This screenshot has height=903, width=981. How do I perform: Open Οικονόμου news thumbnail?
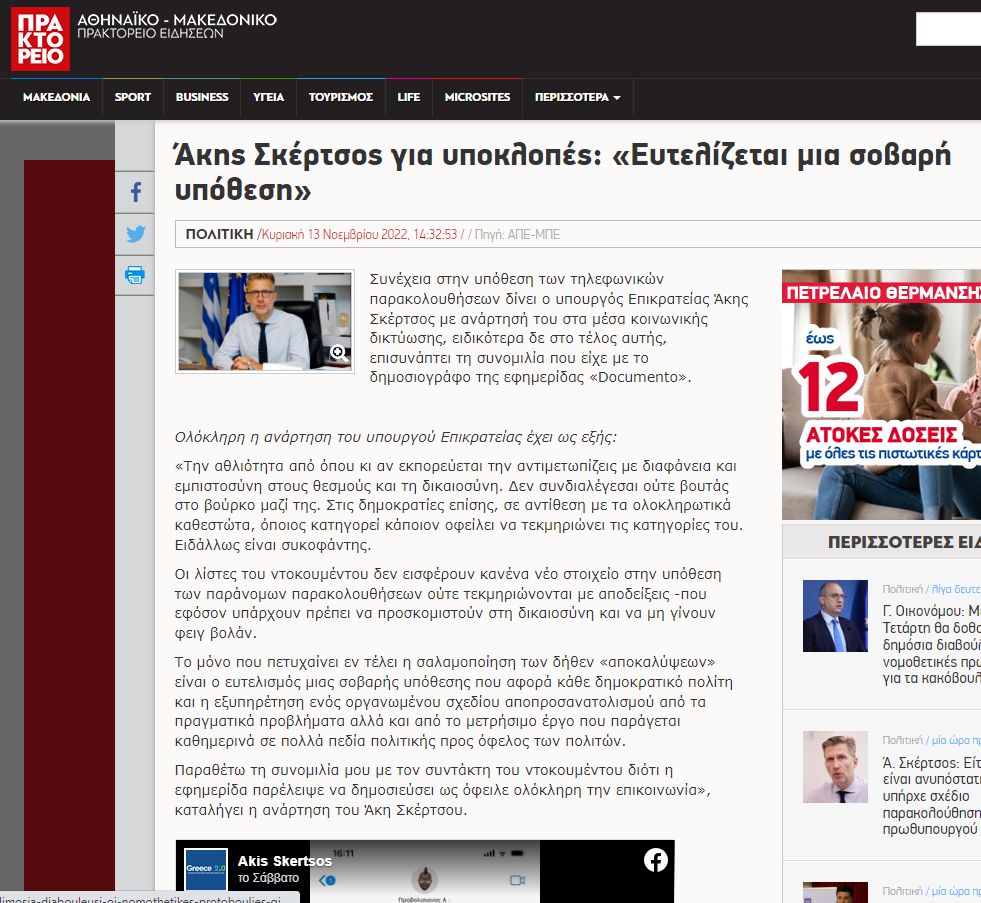pyautogui.click(x=835, y=616)
